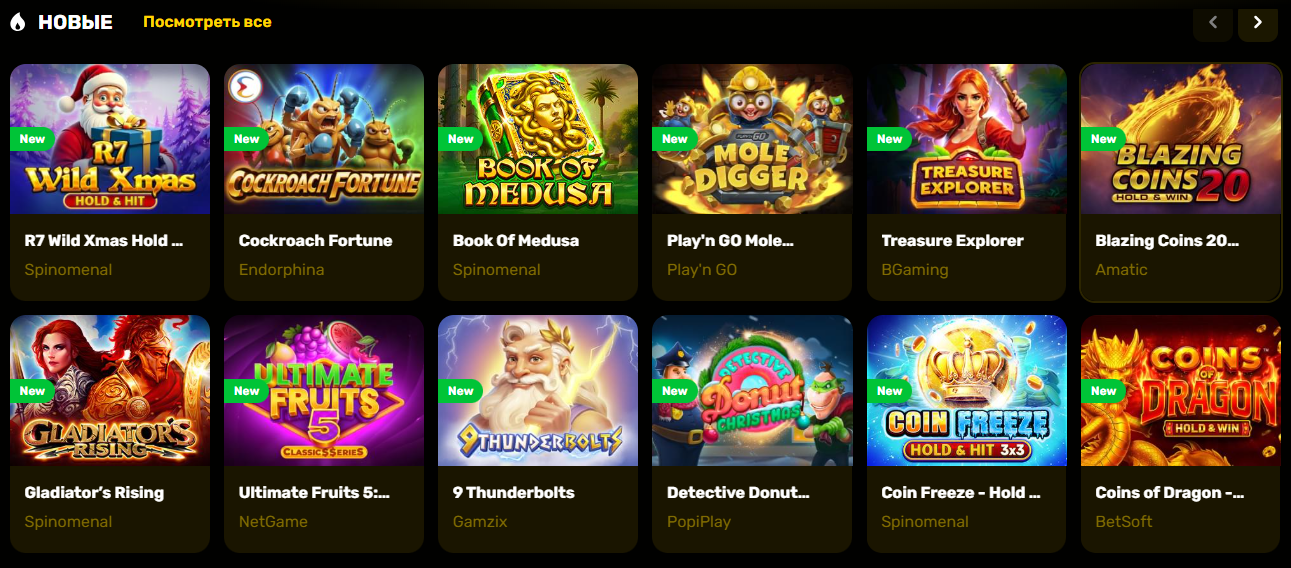Click the flame icon beside НОВЫЕ
The image size is (1291, 568).
17,22
